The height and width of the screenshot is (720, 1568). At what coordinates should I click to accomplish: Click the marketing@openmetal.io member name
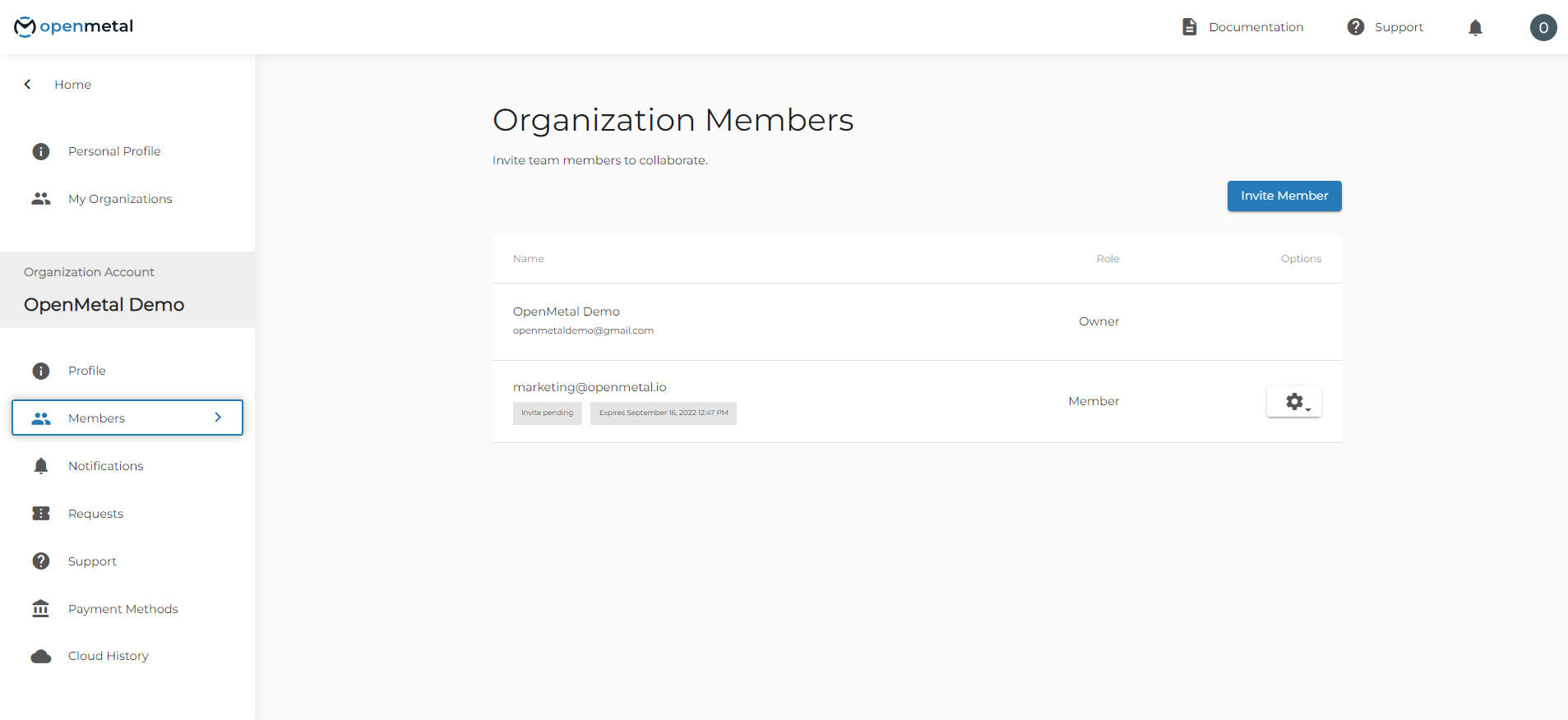590,387
